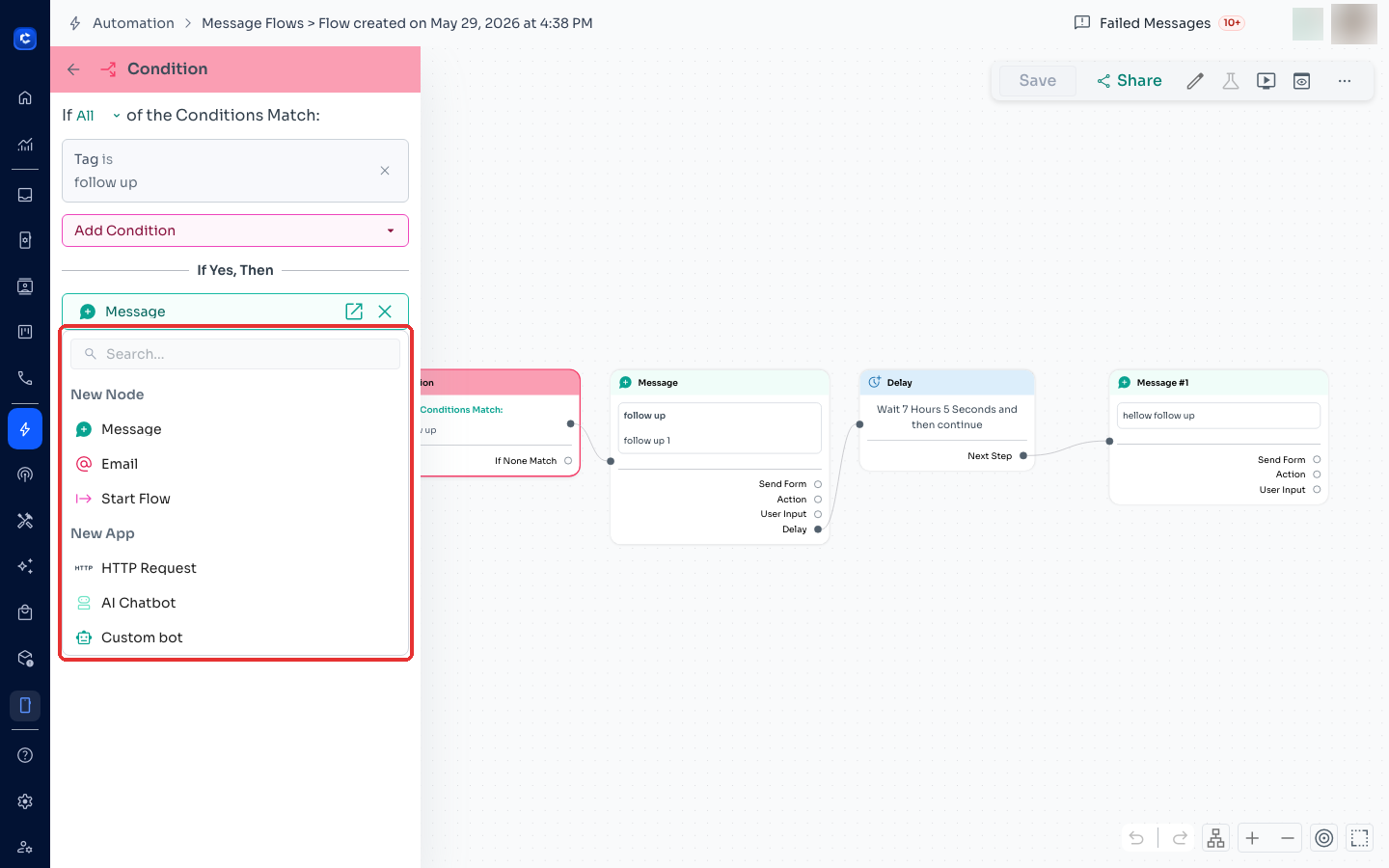Zoom out with the minus icon
The width and height of the screenshot is (1389, 868).
tap(1288, 838)
